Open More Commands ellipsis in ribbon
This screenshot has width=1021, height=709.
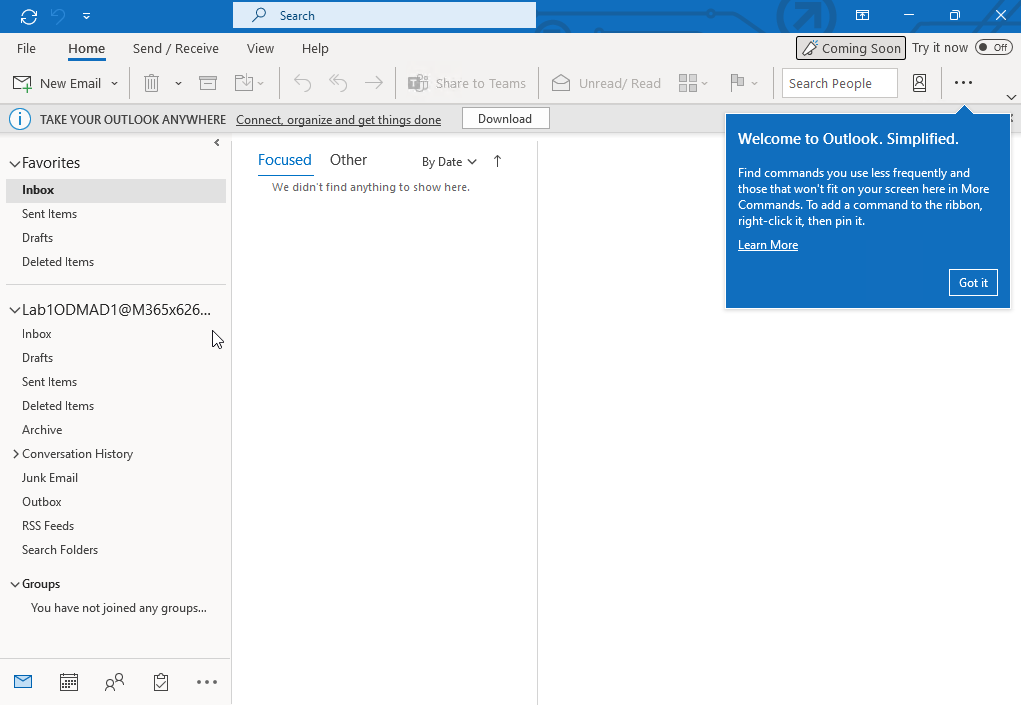click(x=963, y=83)
